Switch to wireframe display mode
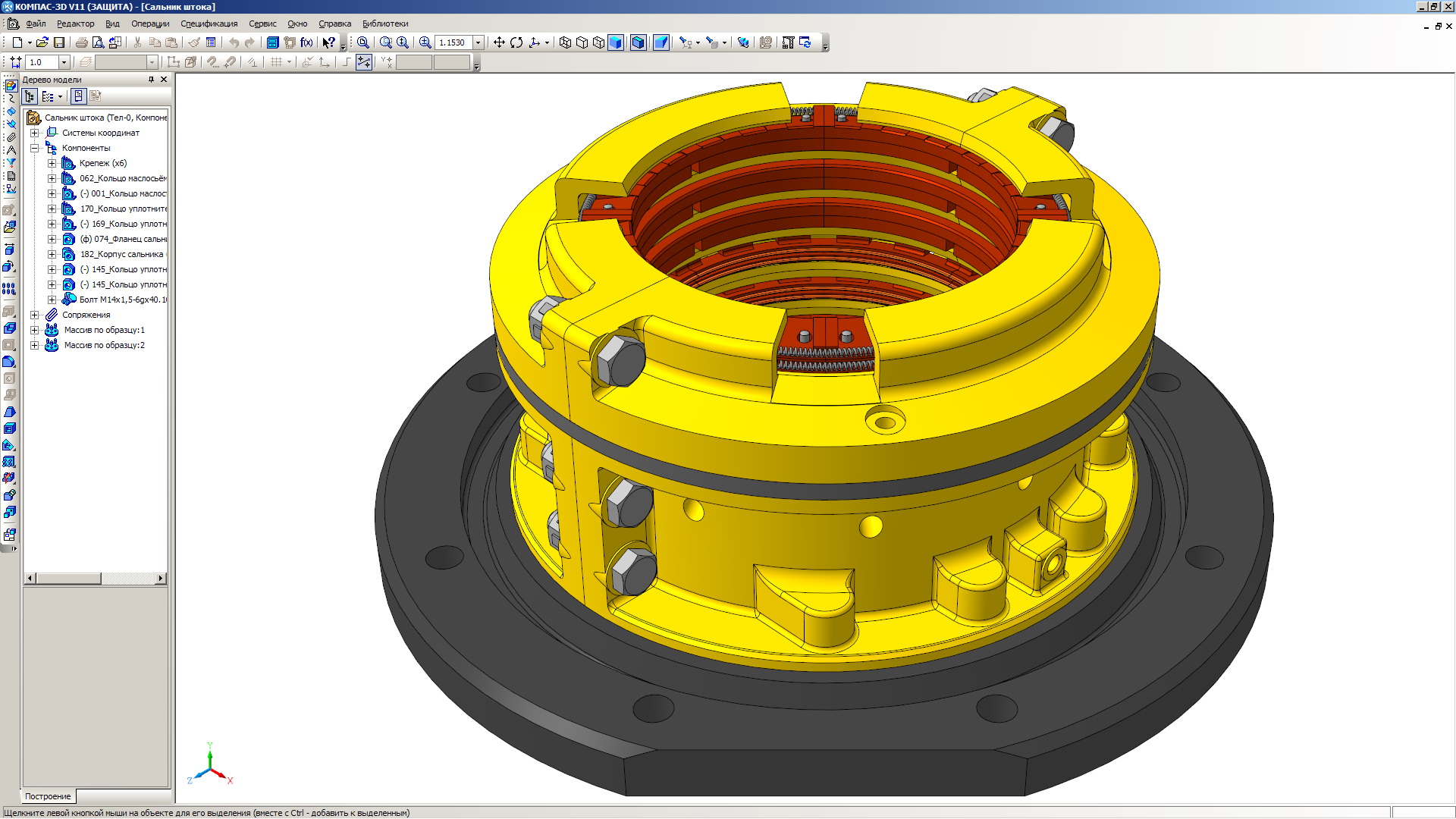The width and height of the screenshot is (1456, 819). pos(565,42)
